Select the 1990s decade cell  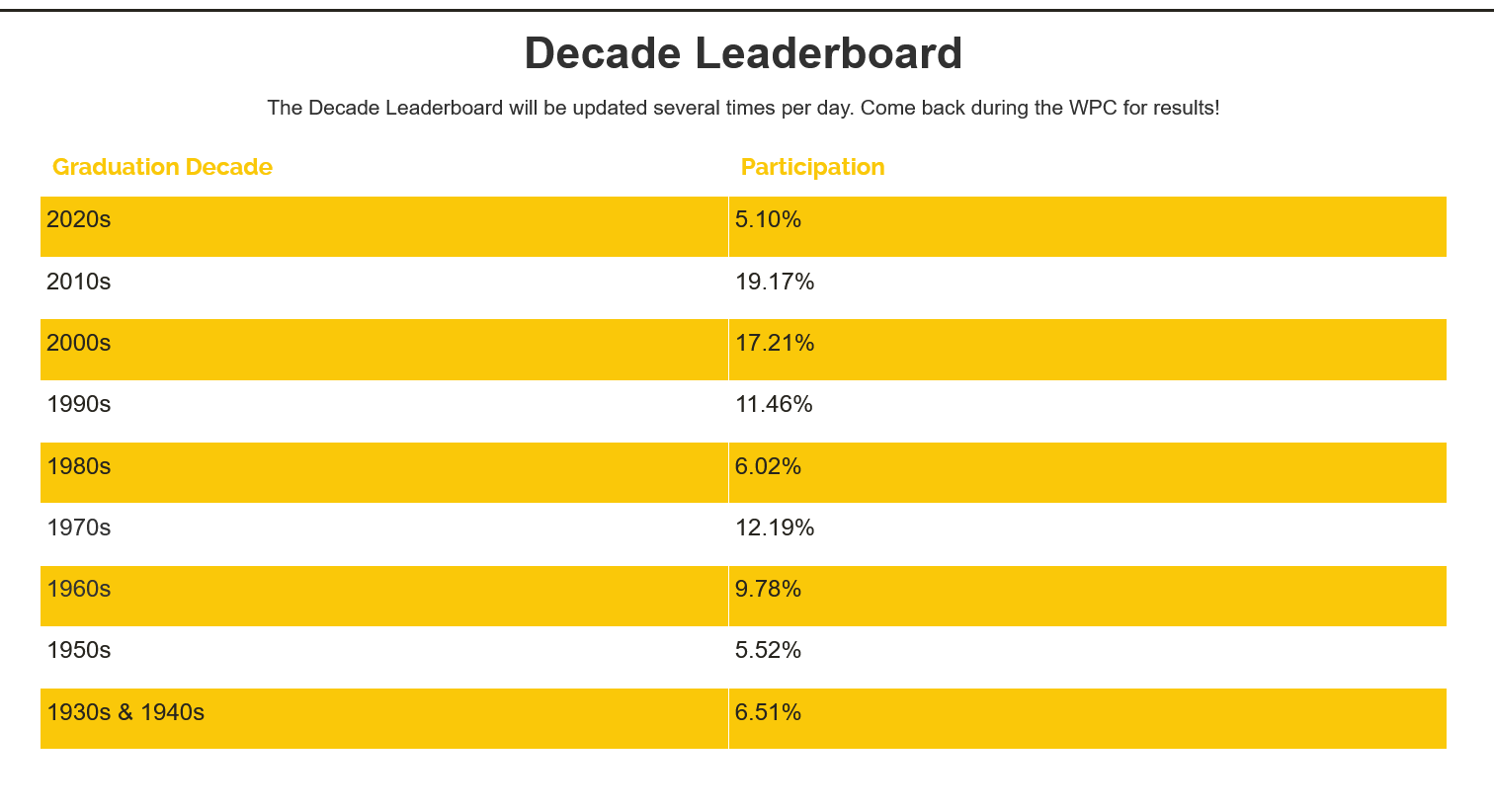click(79, 404)
